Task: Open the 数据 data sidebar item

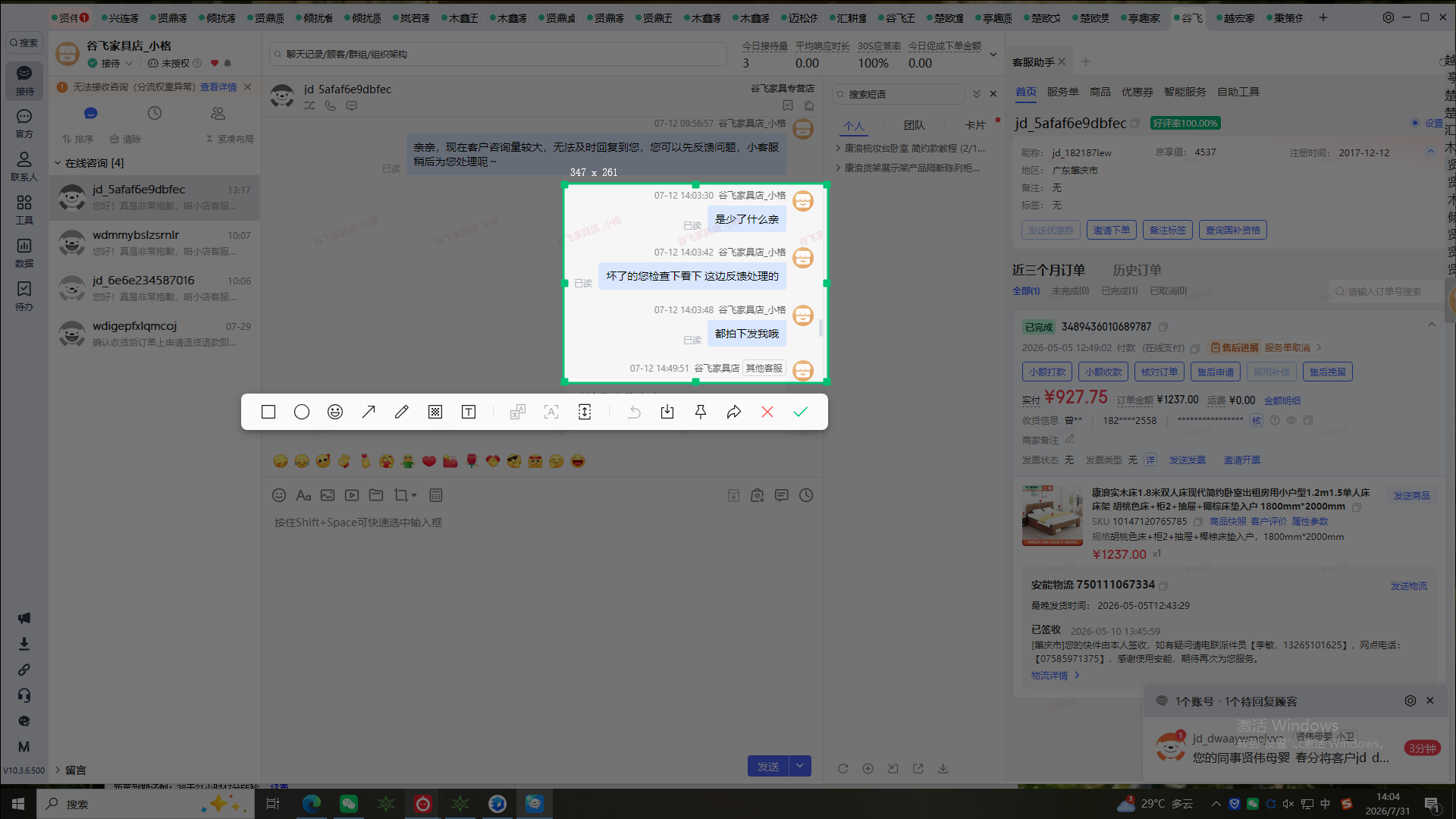Action: [x=24, y=253]
